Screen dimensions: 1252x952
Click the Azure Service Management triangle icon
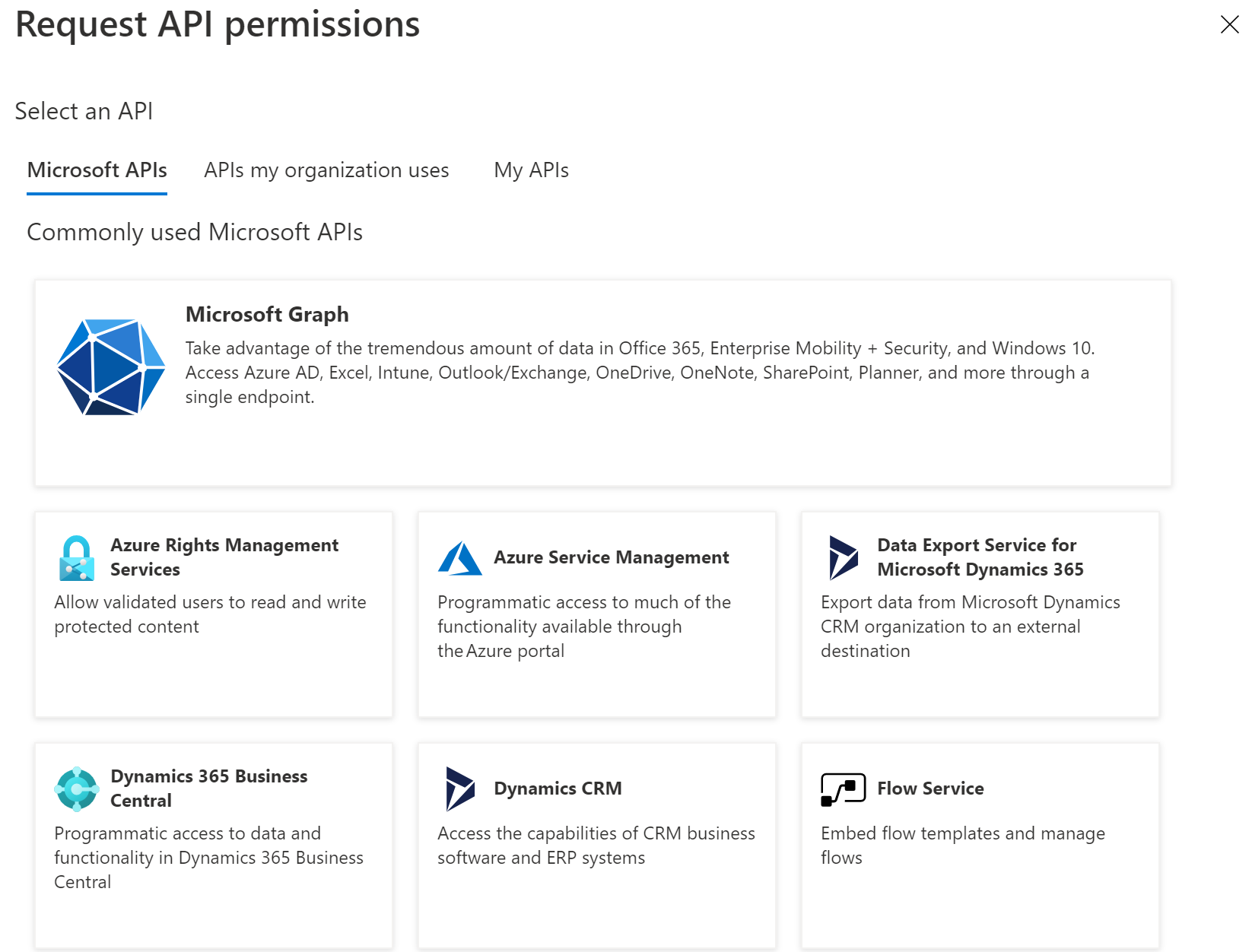coord(459,558)
